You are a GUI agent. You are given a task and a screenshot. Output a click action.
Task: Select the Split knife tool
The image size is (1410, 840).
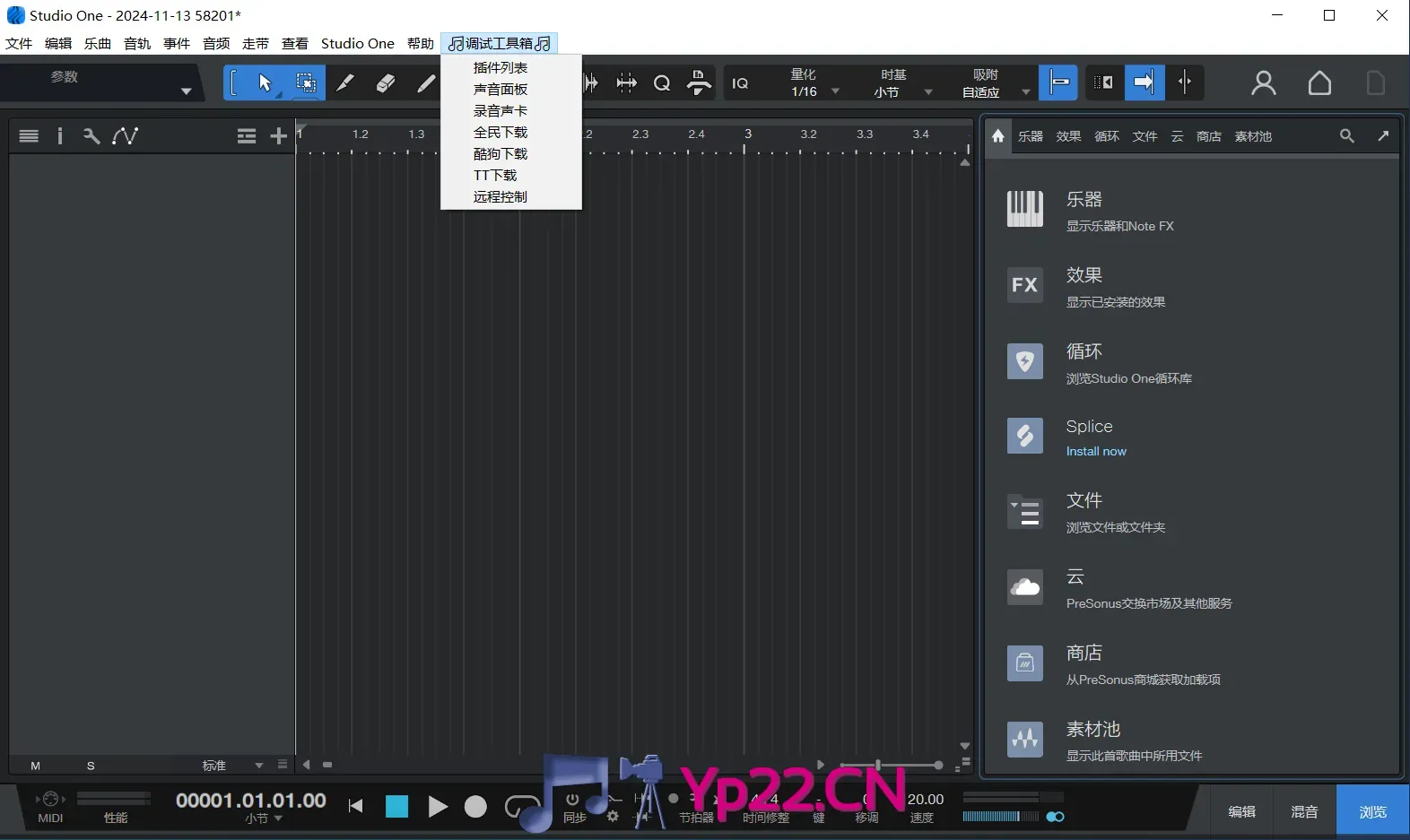345,83
